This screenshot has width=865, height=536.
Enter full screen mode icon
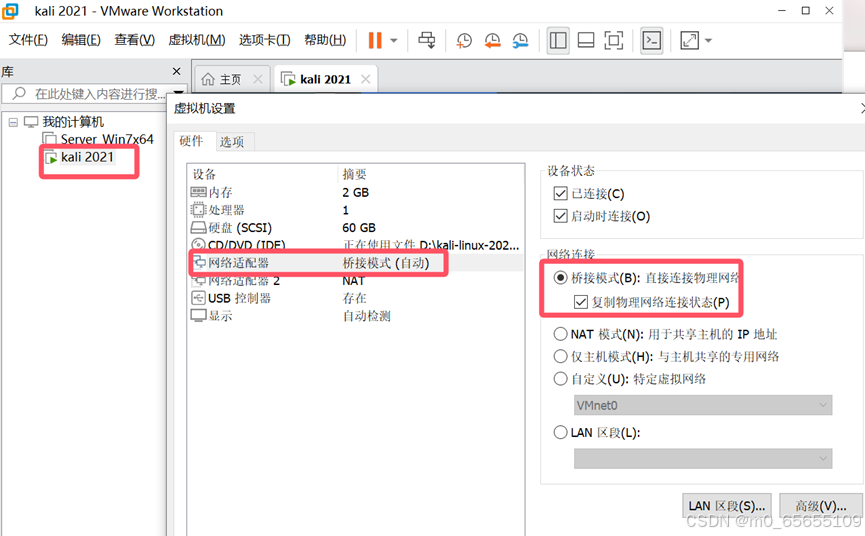(x=613, y=40)
